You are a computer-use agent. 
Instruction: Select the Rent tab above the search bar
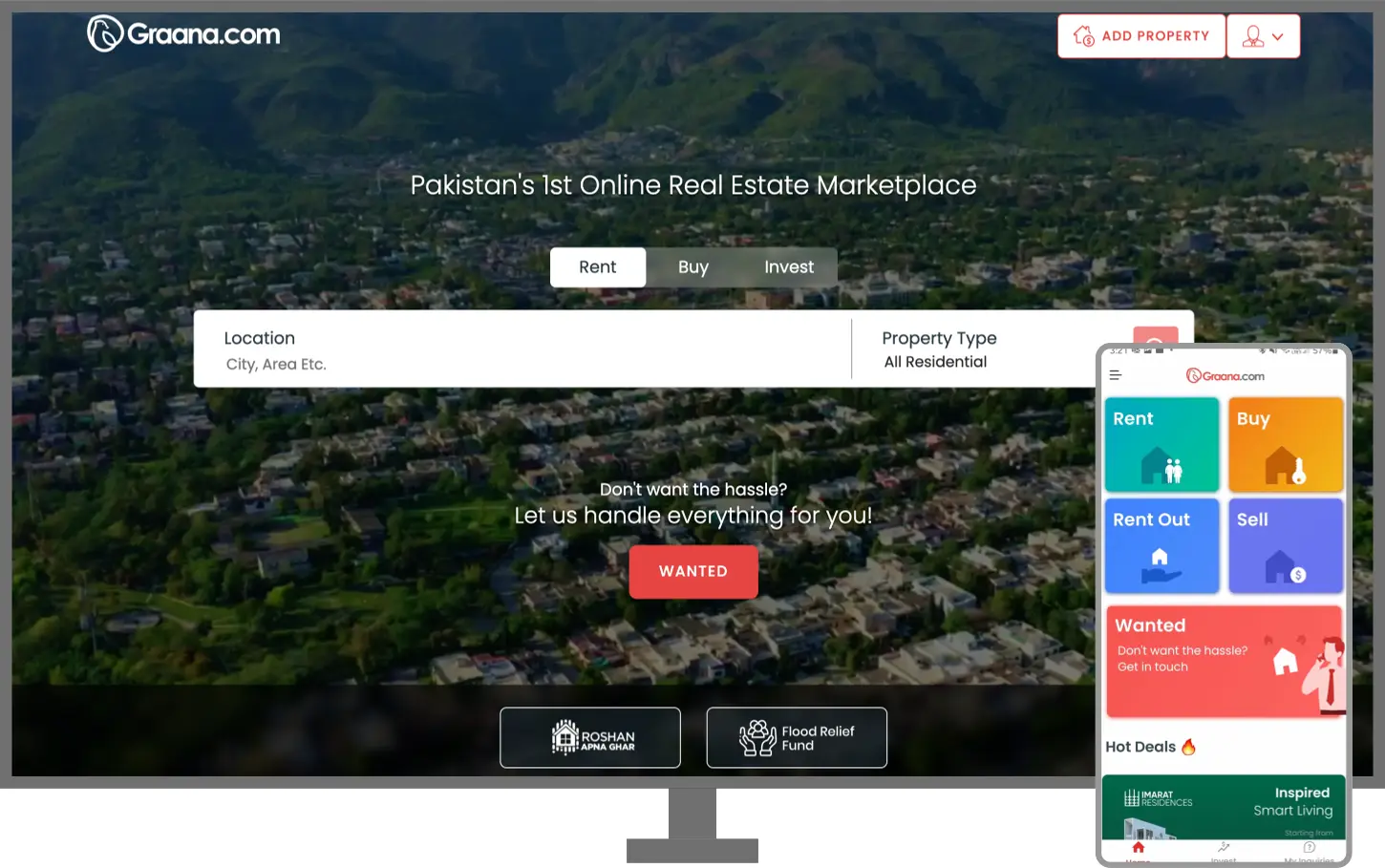coord(598,267)
